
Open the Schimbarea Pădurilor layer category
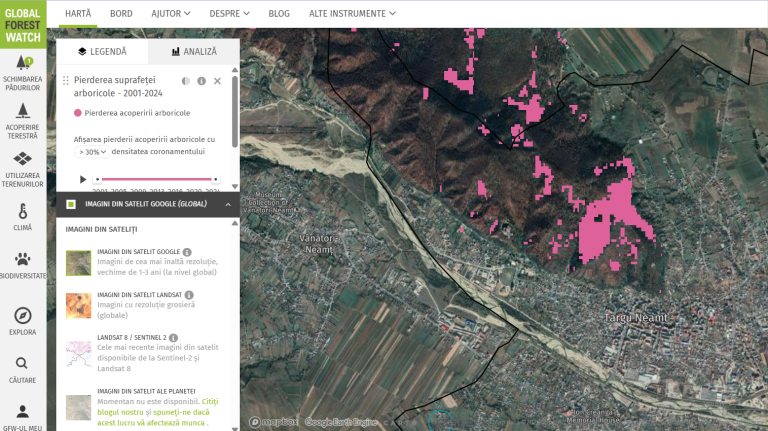[x=22, y=73]
